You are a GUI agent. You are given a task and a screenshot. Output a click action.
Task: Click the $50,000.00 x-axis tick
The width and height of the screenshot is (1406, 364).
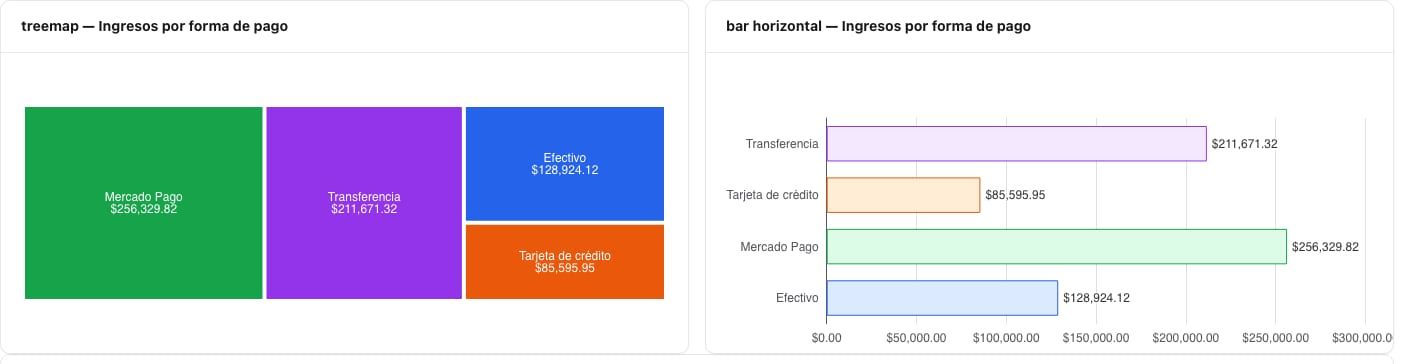point(917,338)
